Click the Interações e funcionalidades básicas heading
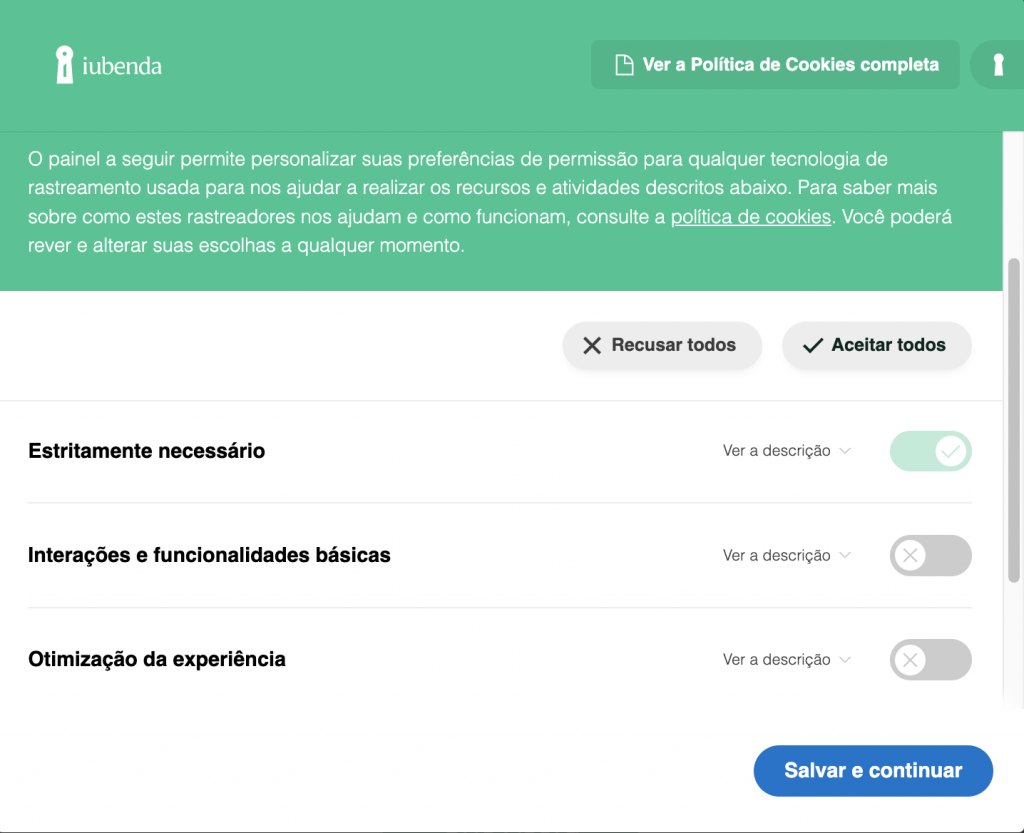This screenshot has width=1024, height=833. (x=209, y=555)
